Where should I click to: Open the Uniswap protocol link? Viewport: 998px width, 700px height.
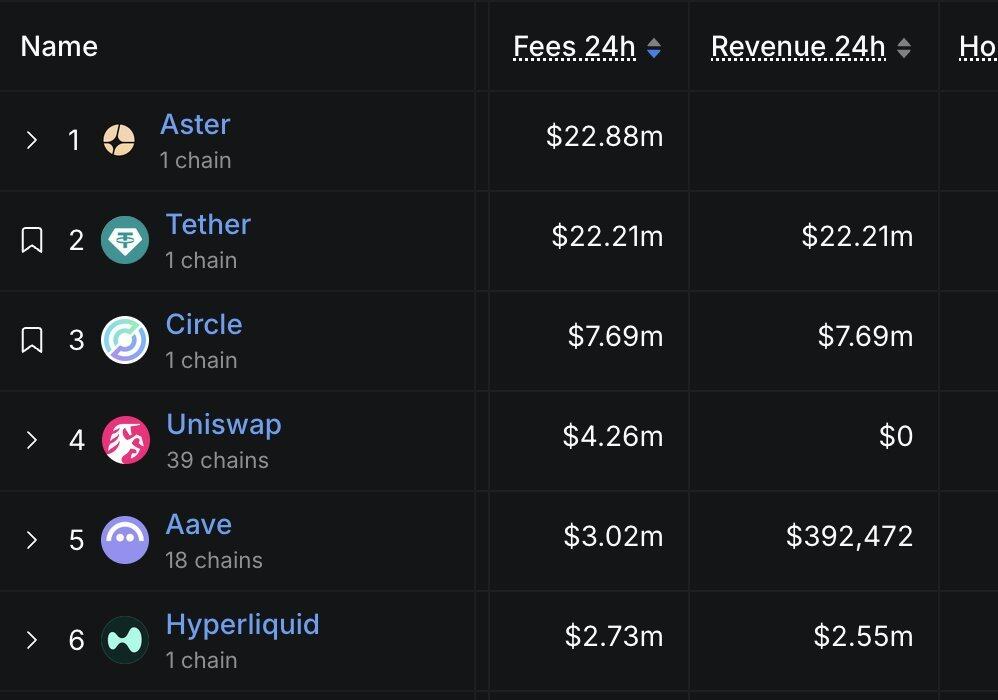click(x=223, y=424)
